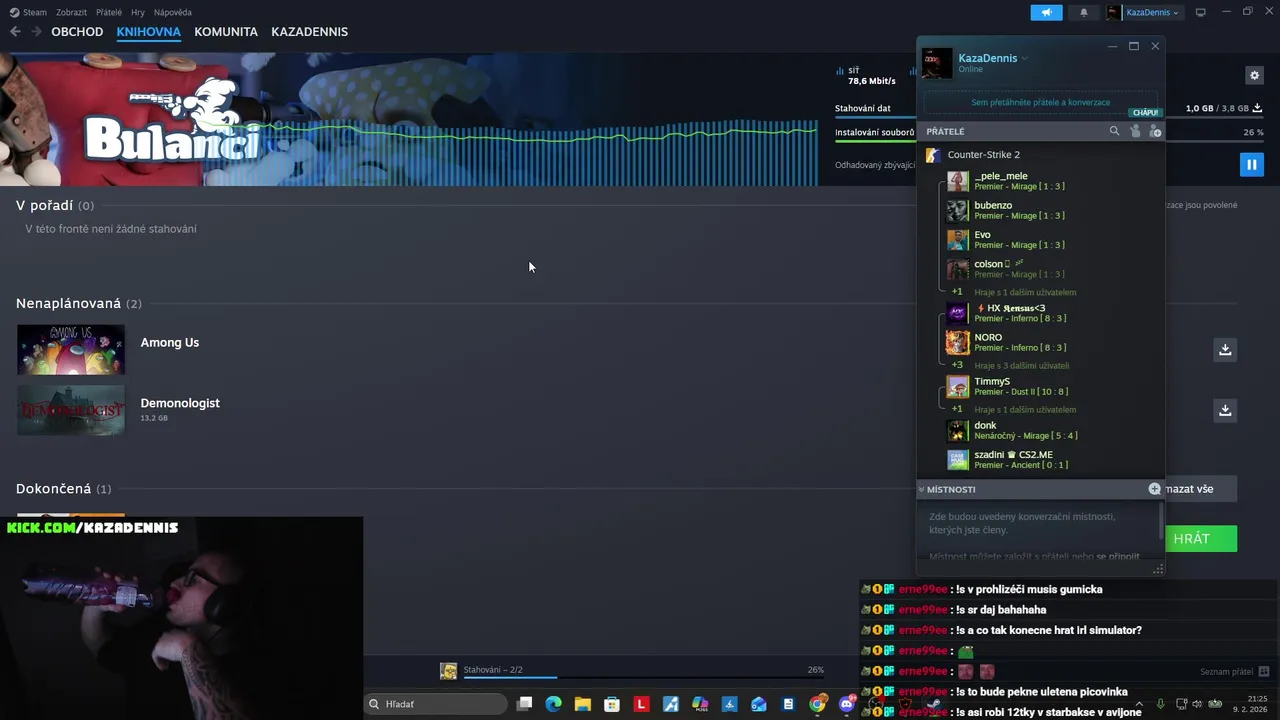Image resolution: width=1280 pixels, height=720 pixels.
Task: Open the notifications bell
Action: point(1084,12)
